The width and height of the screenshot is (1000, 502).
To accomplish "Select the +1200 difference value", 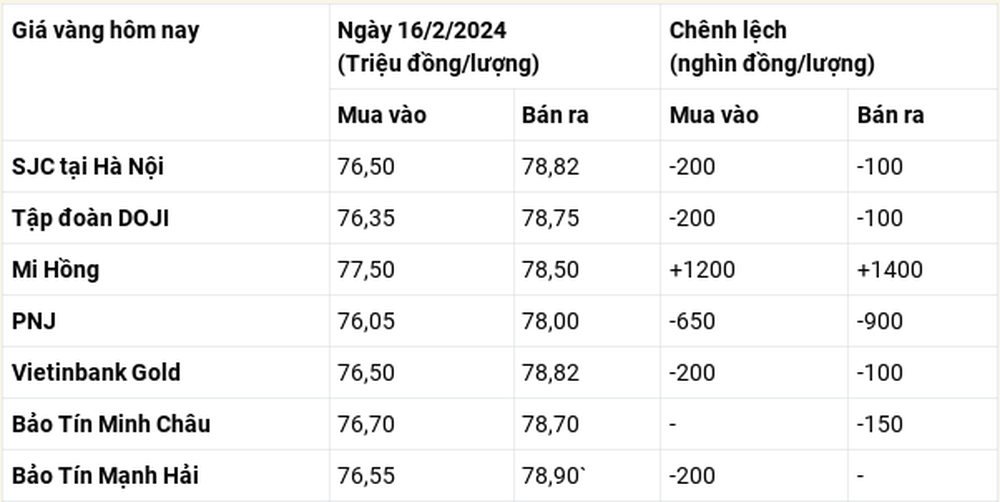I will pos(702,270).
